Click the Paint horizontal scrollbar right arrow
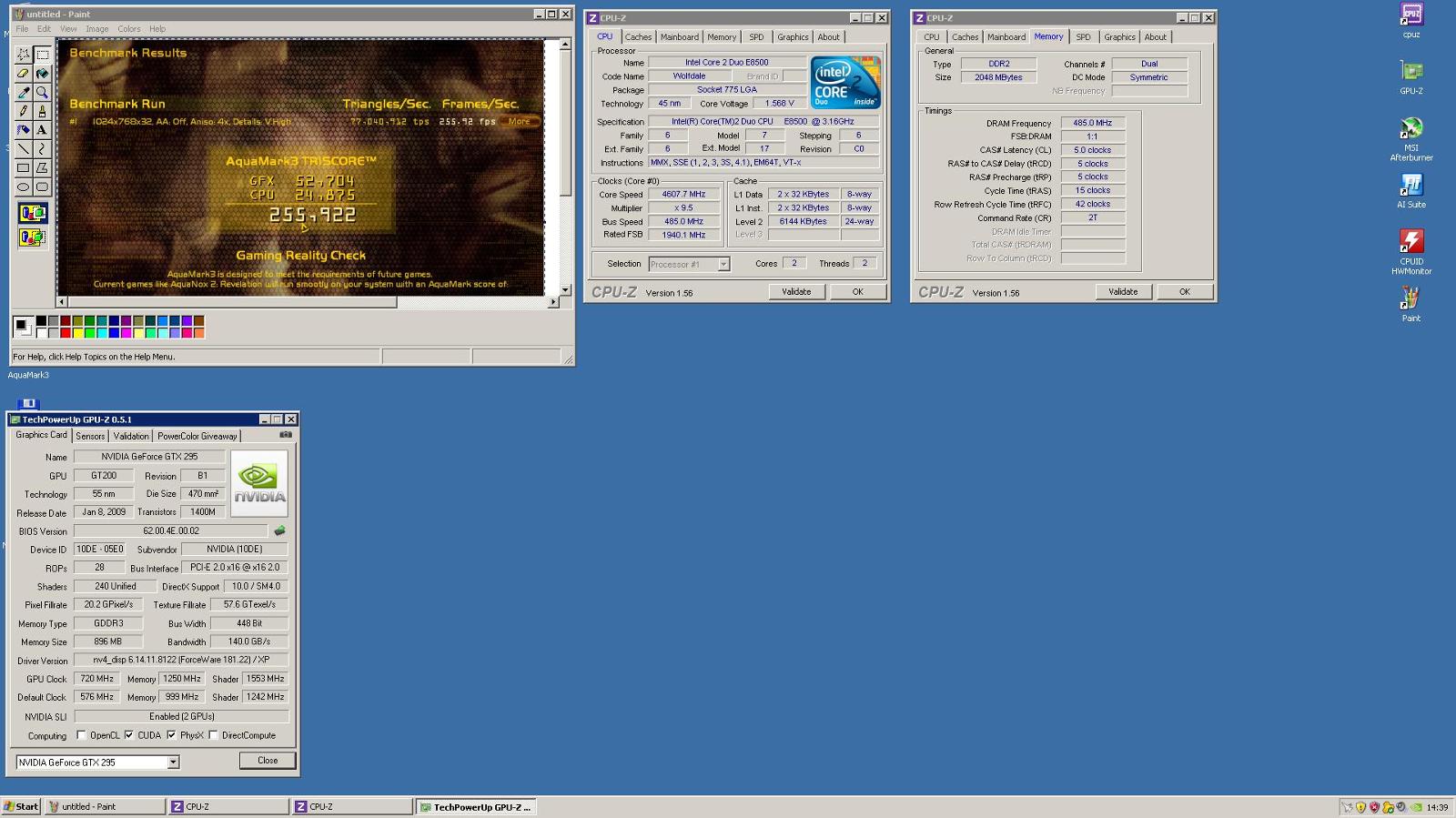The height and width of the screenshot is (818, 1456). pyautogui.click(x=552, y=302)
